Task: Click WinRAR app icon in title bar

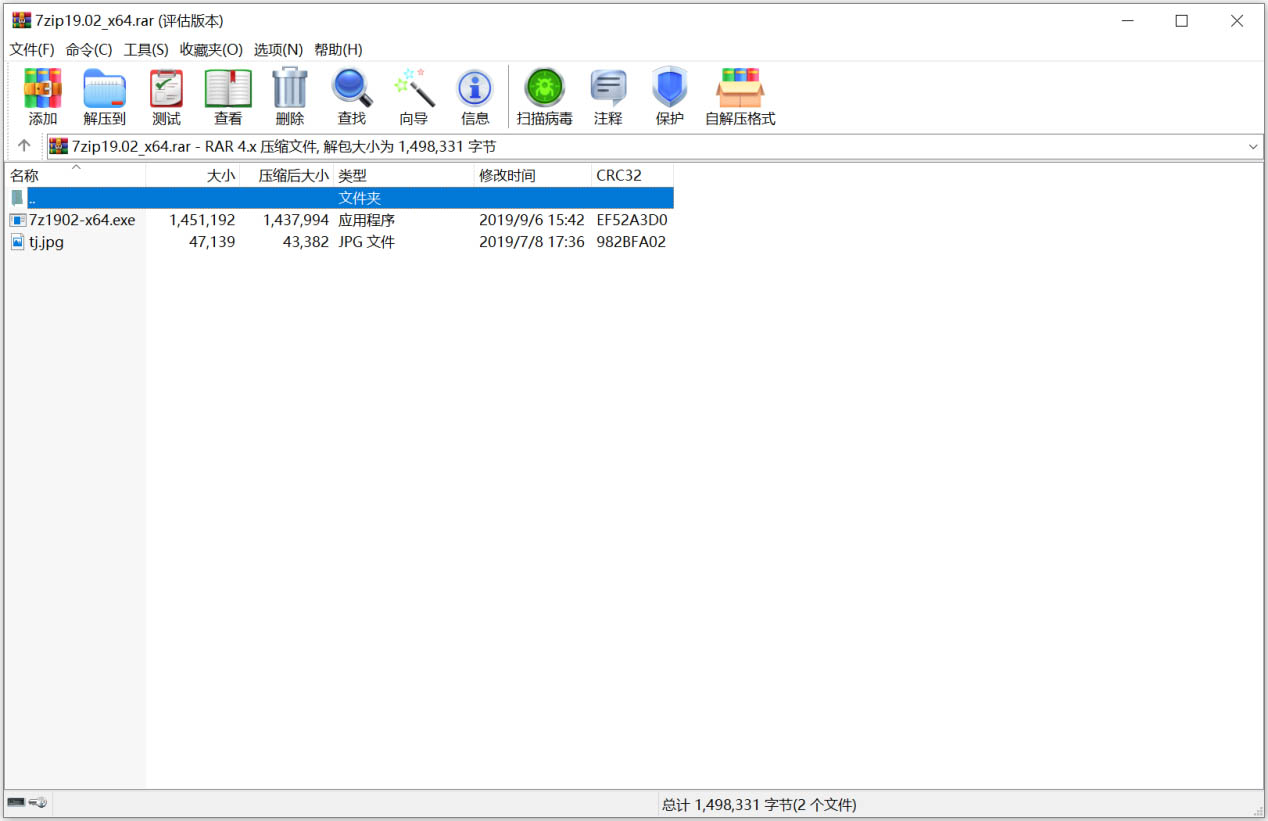Action: (21, 20)
